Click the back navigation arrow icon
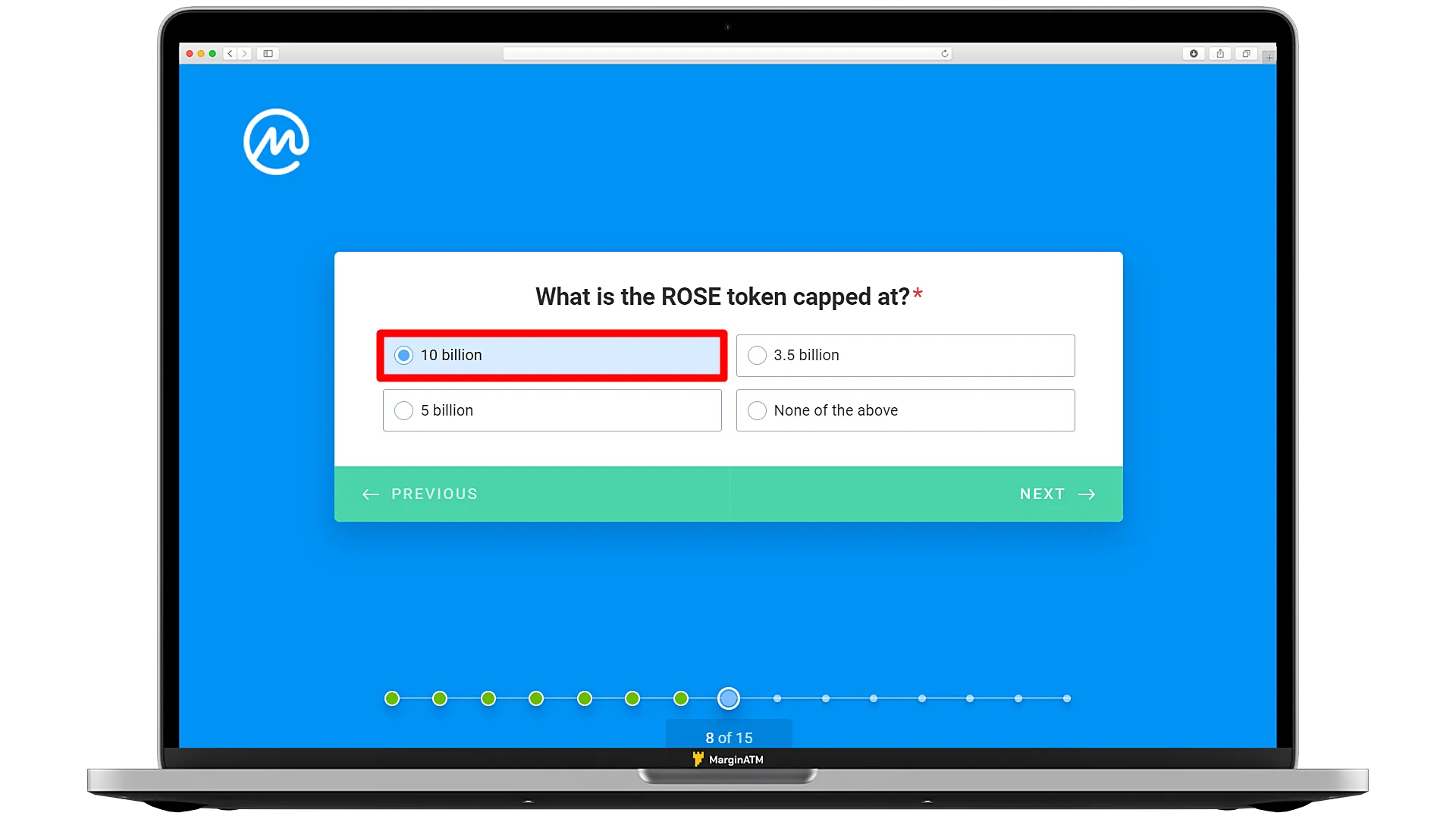1456x819 pixels. point(371,493)
